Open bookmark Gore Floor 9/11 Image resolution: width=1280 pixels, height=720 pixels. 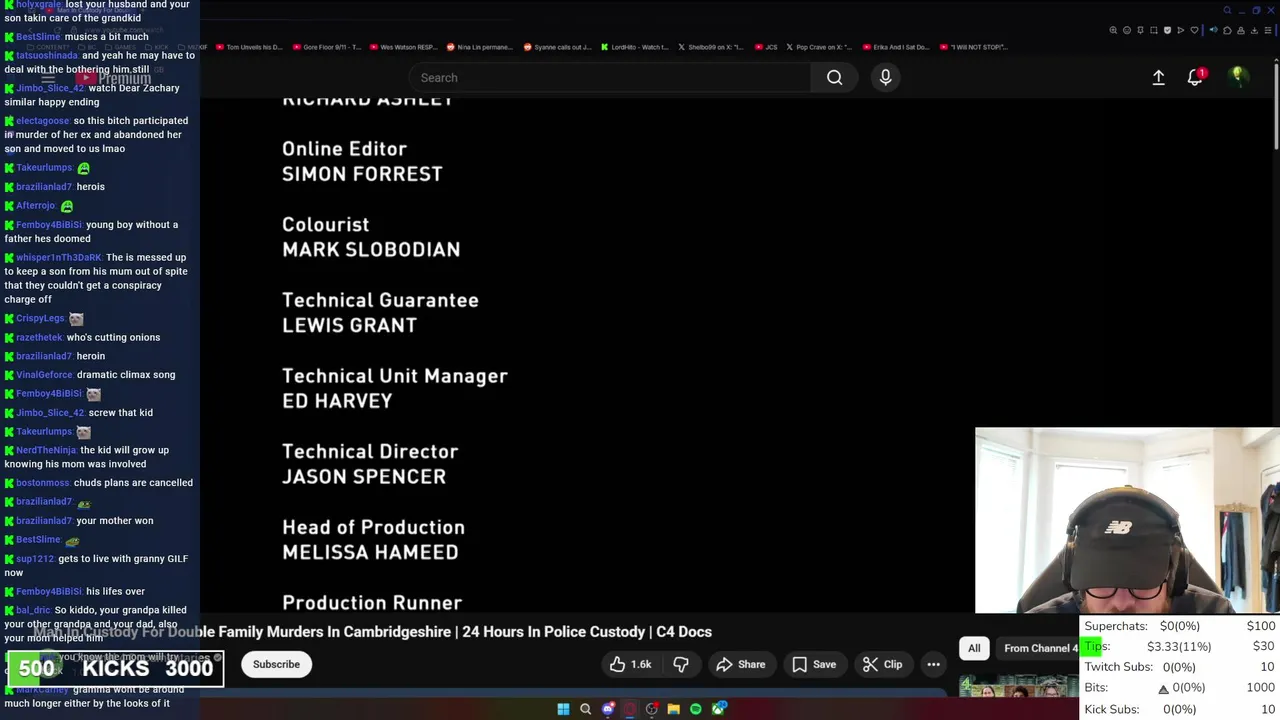(325, 47)
